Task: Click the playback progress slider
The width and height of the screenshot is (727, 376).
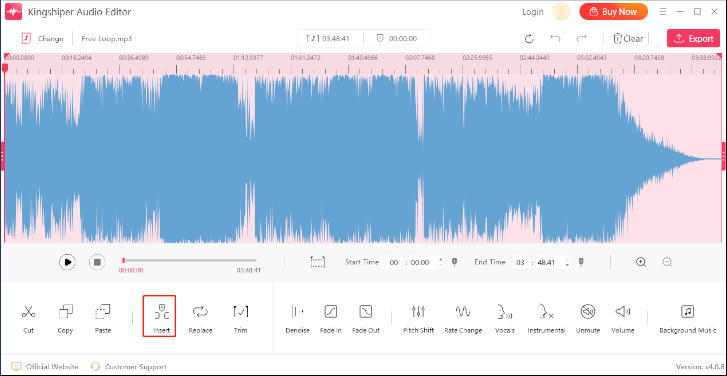Action: [x=189, y=261]
